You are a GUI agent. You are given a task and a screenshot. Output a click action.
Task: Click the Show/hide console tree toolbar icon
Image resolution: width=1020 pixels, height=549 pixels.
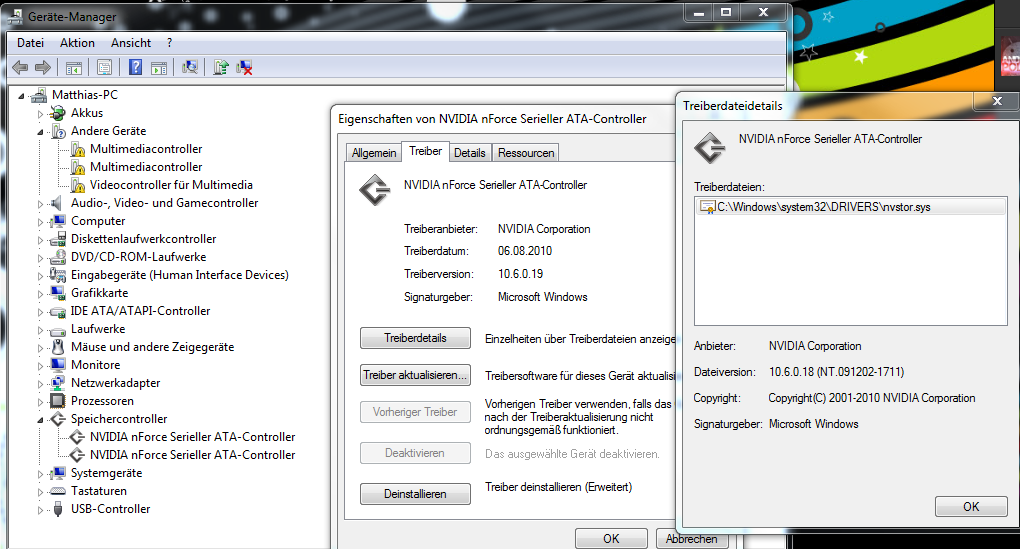tap(74, 67)
